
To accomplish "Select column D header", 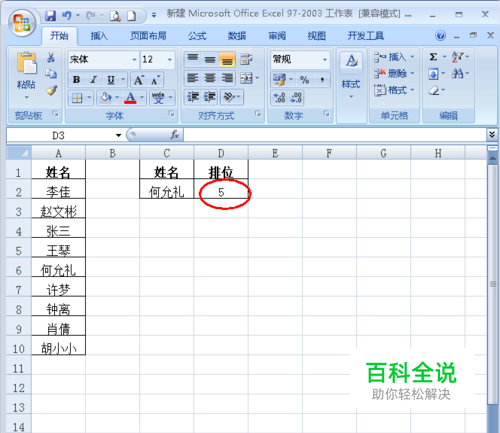I will pyautogui.click(x=221, y=153).
